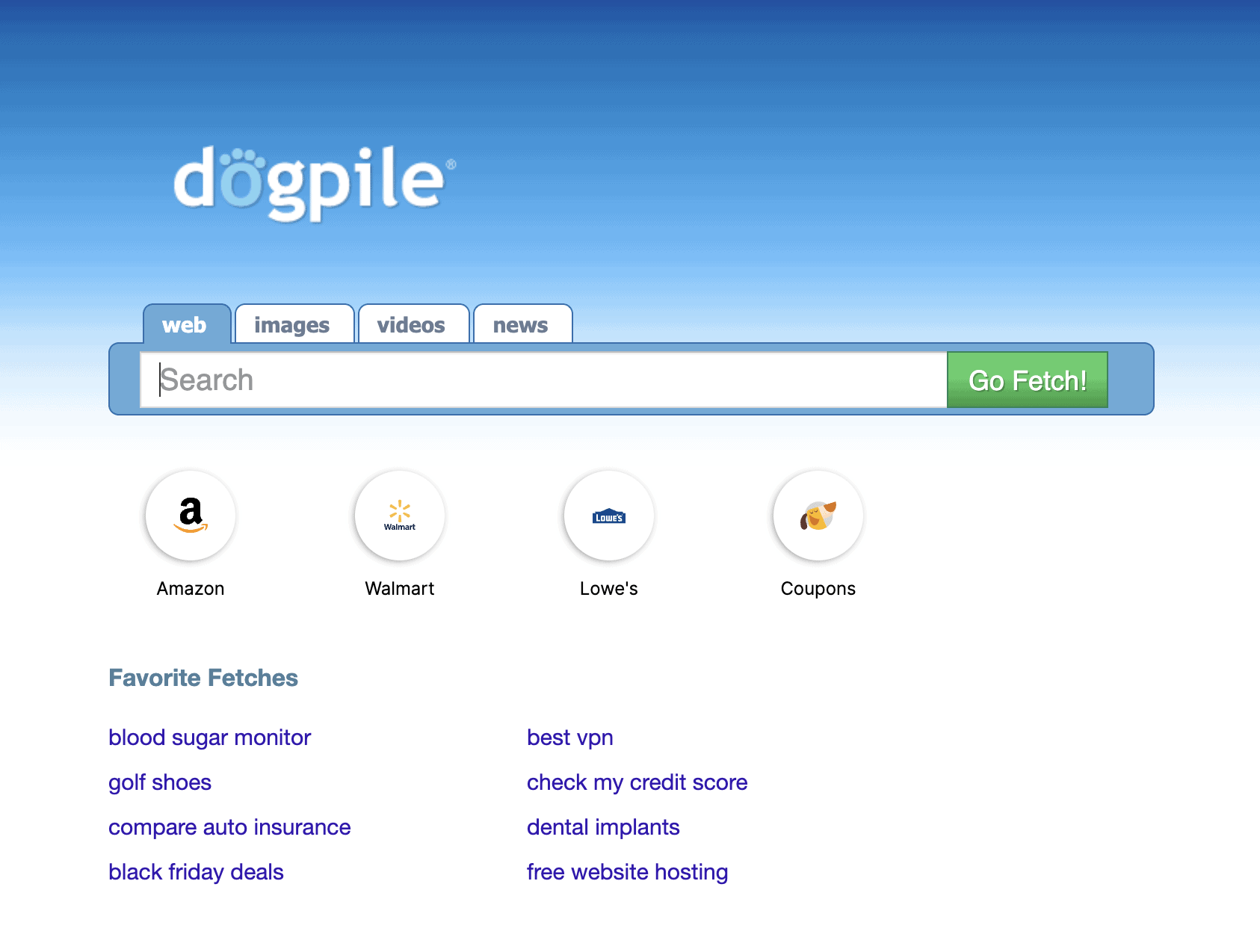Click the Walmart text label
The width and height of the screenshot is (1260, 952).
(x=400, y=589)
